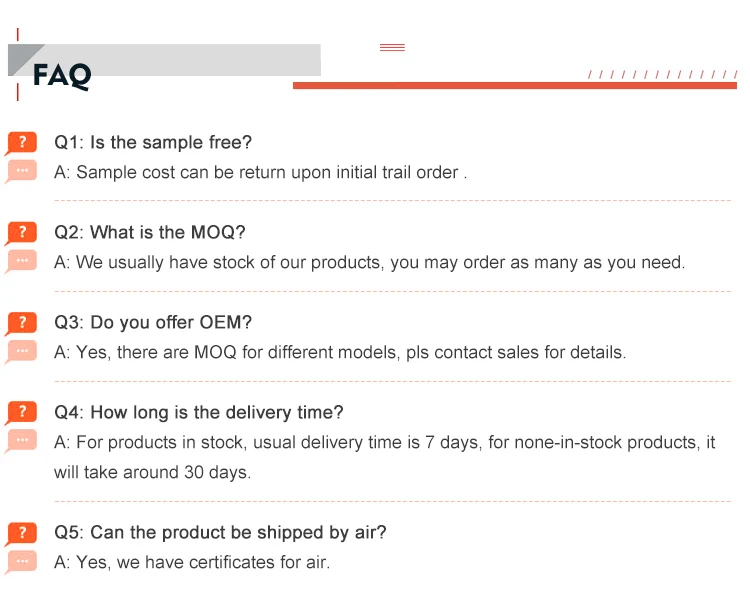Click the answer speech bubble icon under Q1
750x600 pixels.
20,171
